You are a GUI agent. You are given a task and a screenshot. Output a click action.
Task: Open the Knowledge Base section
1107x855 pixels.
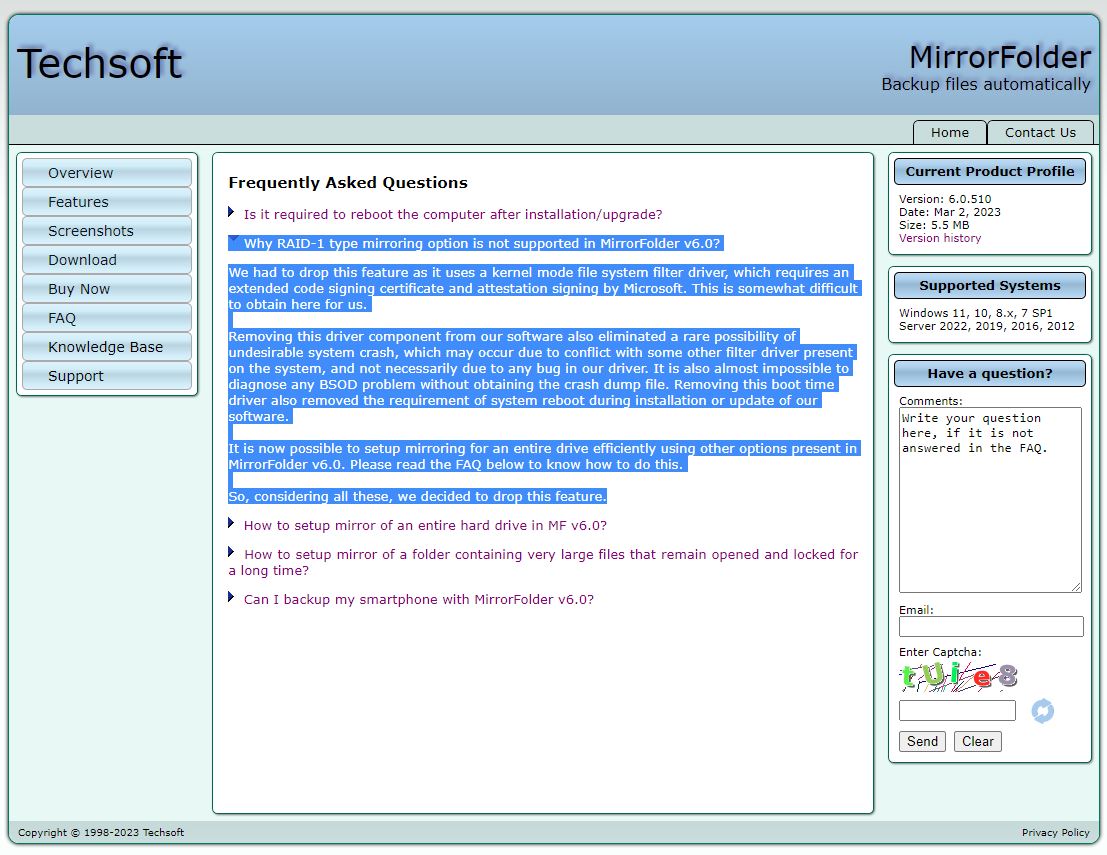pyautogui.click(x=105, y=347)
